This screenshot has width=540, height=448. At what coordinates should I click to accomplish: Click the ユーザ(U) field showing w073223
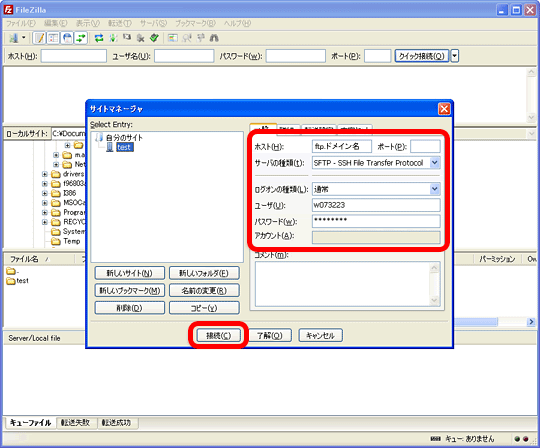(x=376, y=205)
